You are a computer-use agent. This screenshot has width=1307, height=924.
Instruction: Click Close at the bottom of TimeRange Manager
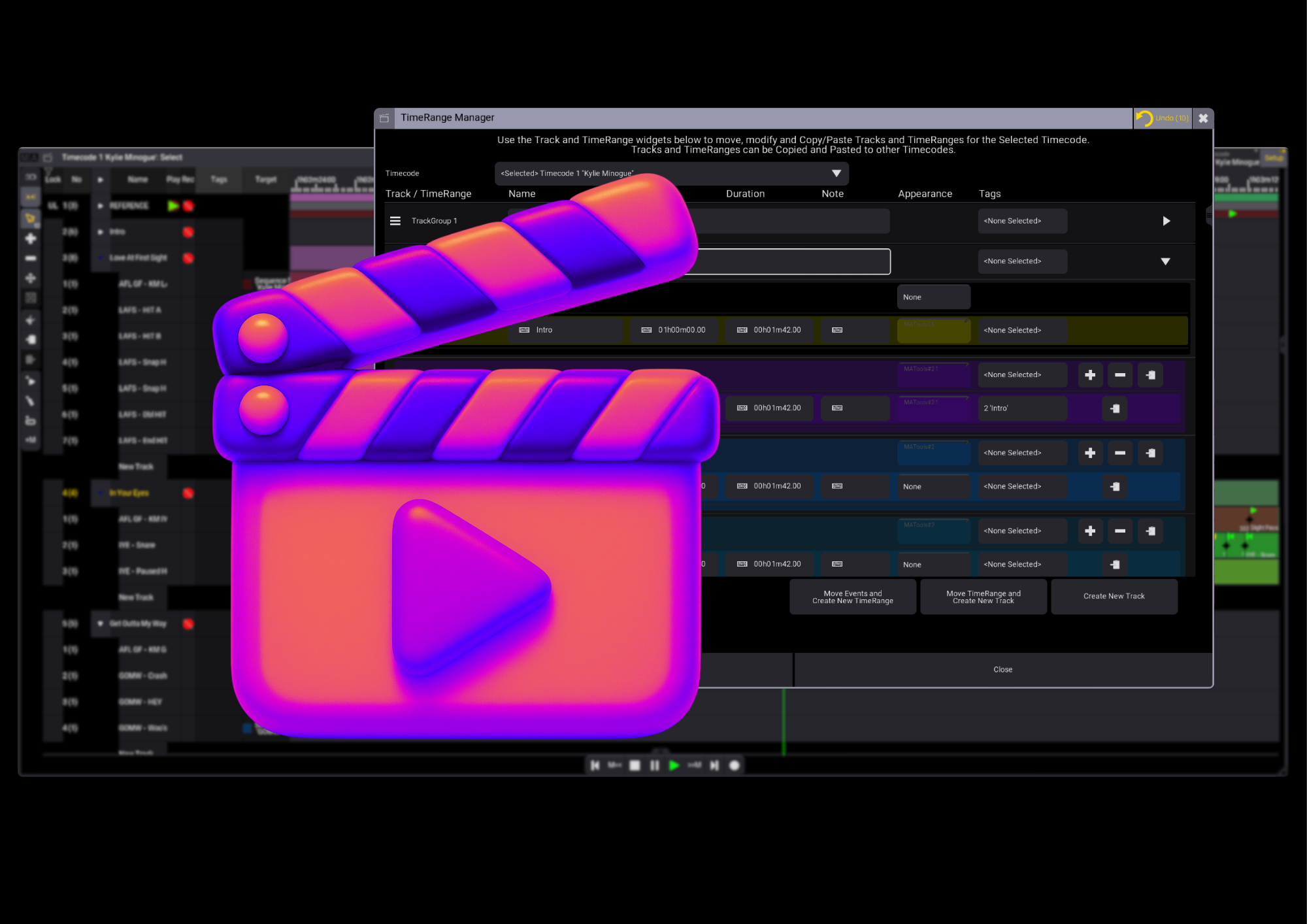pos(1002,670)
